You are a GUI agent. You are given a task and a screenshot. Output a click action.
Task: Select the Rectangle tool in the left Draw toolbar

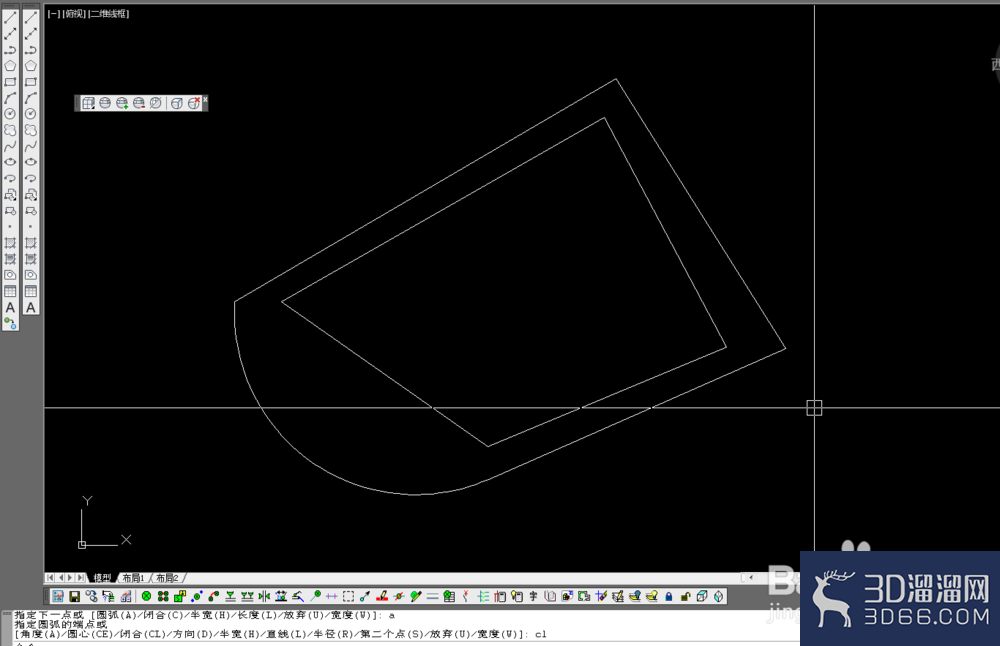pos(10,82)
